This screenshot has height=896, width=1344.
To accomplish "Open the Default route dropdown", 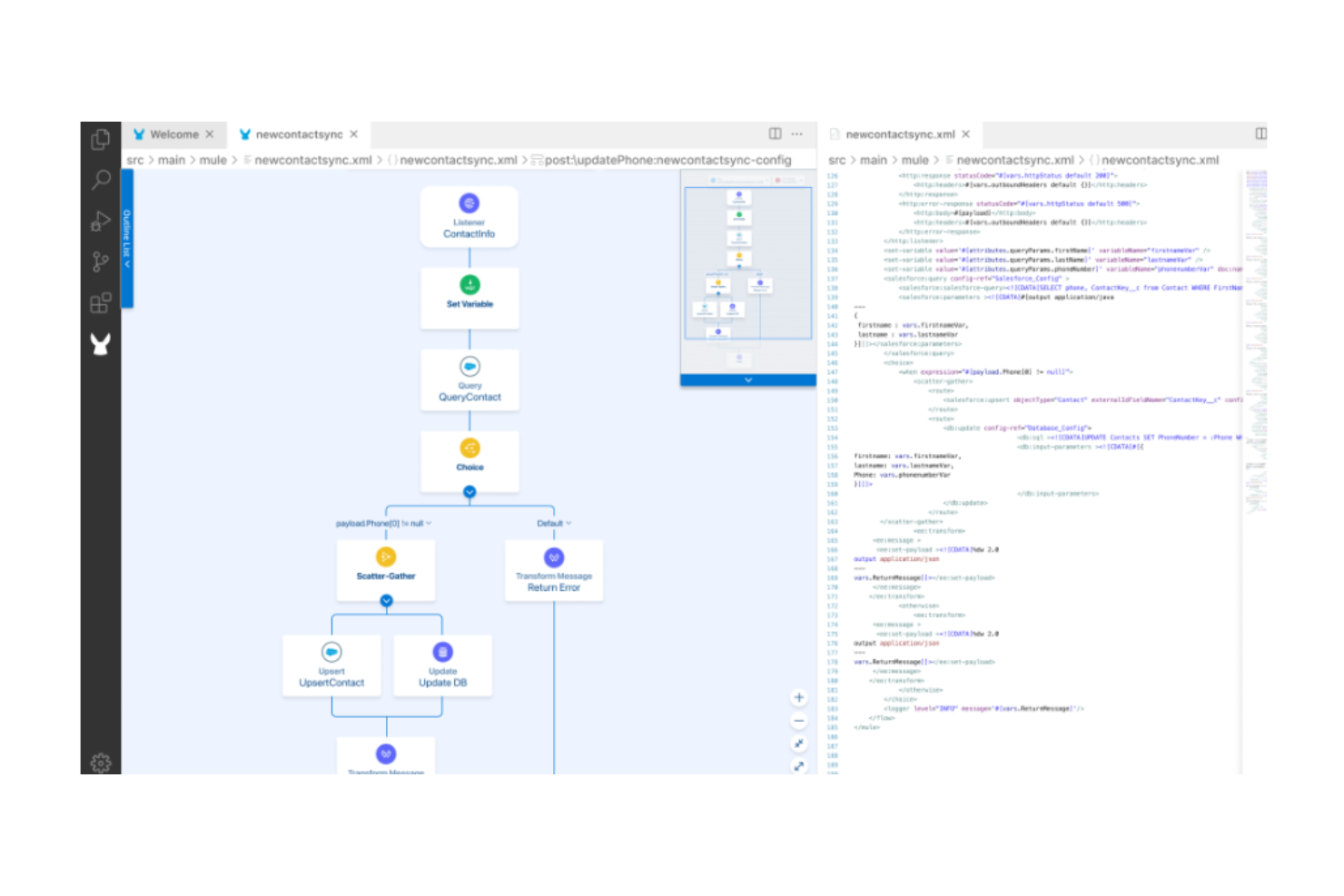I will tap(554, 524).
